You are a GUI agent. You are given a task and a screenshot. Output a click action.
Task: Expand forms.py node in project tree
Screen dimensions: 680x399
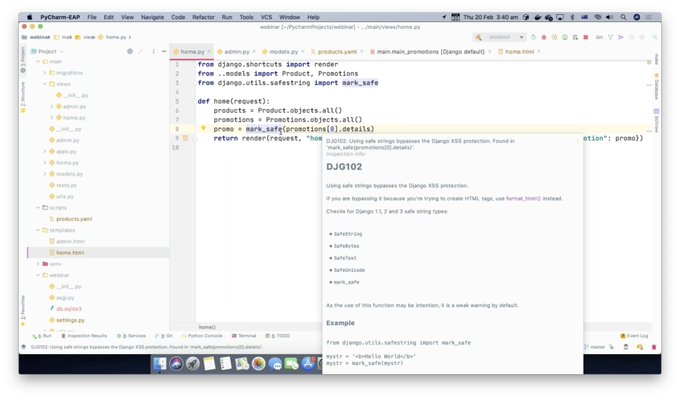click(45, 163)
